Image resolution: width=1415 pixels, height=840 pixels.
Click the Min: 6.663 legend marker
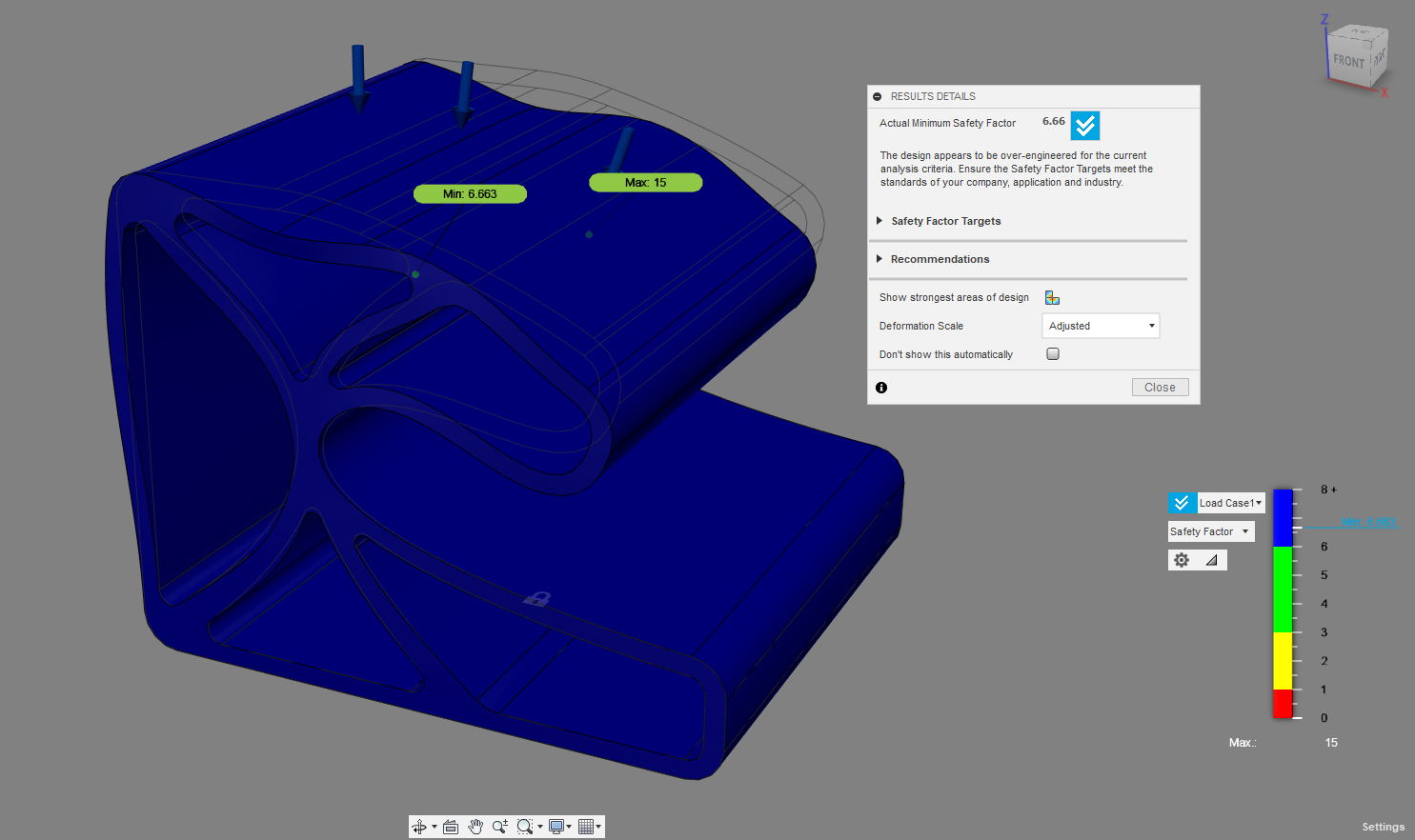(1368, 522)
